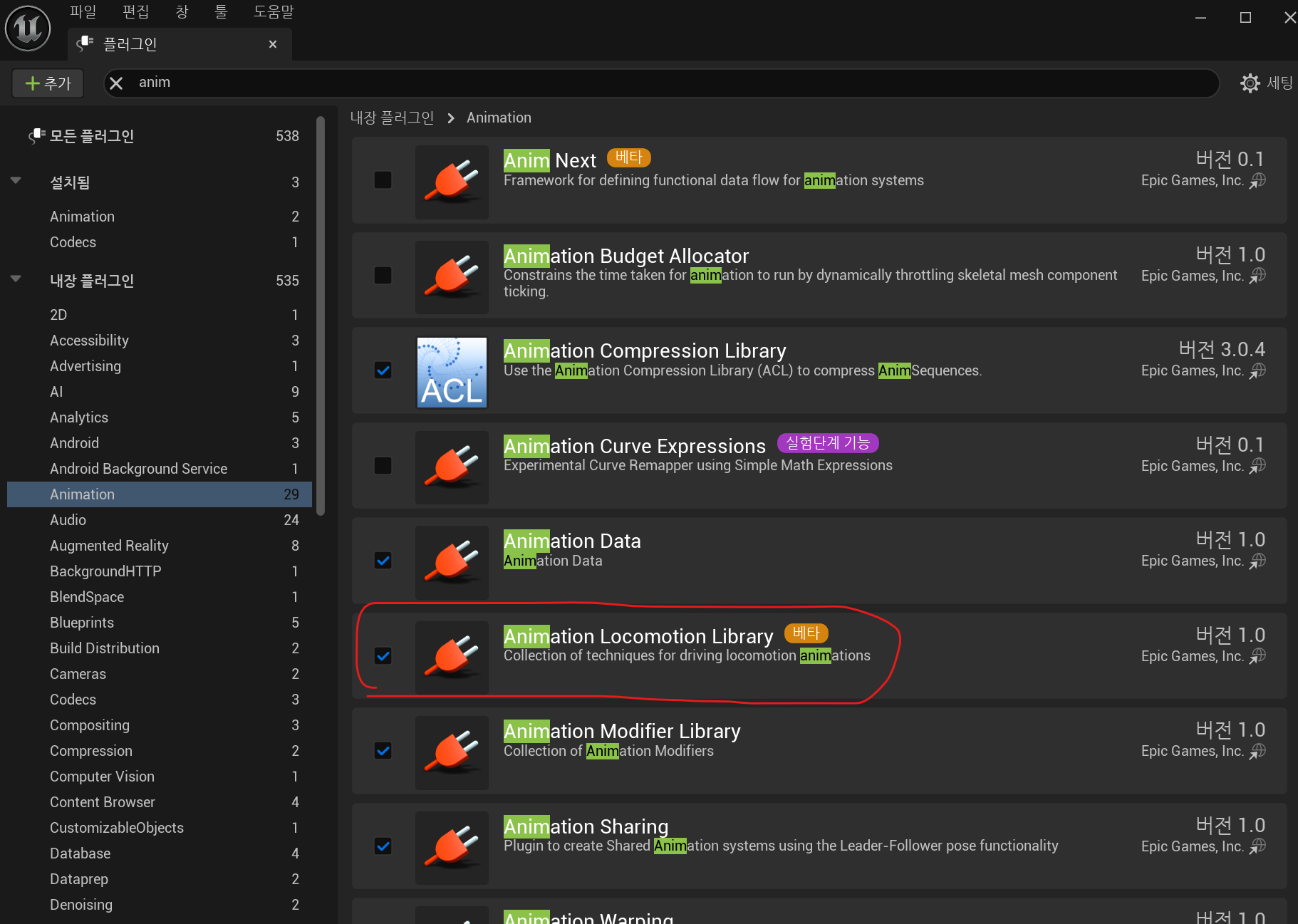The height and width of the screenshot is (924, 1298).
Task: Click the 추가 button
Action: [48, 83]
